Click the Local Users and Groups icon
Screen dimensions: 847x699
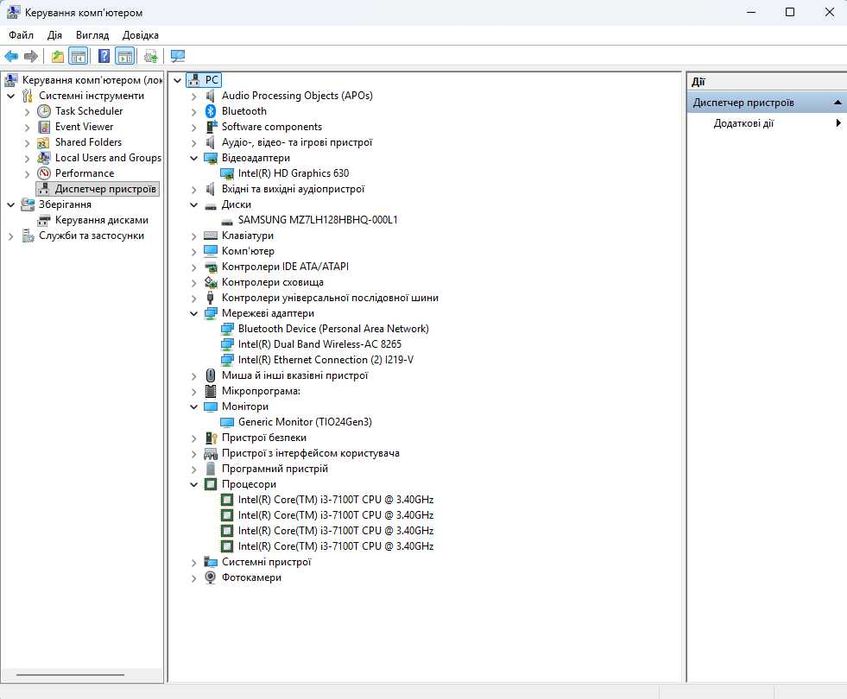(x=44, y=158)
